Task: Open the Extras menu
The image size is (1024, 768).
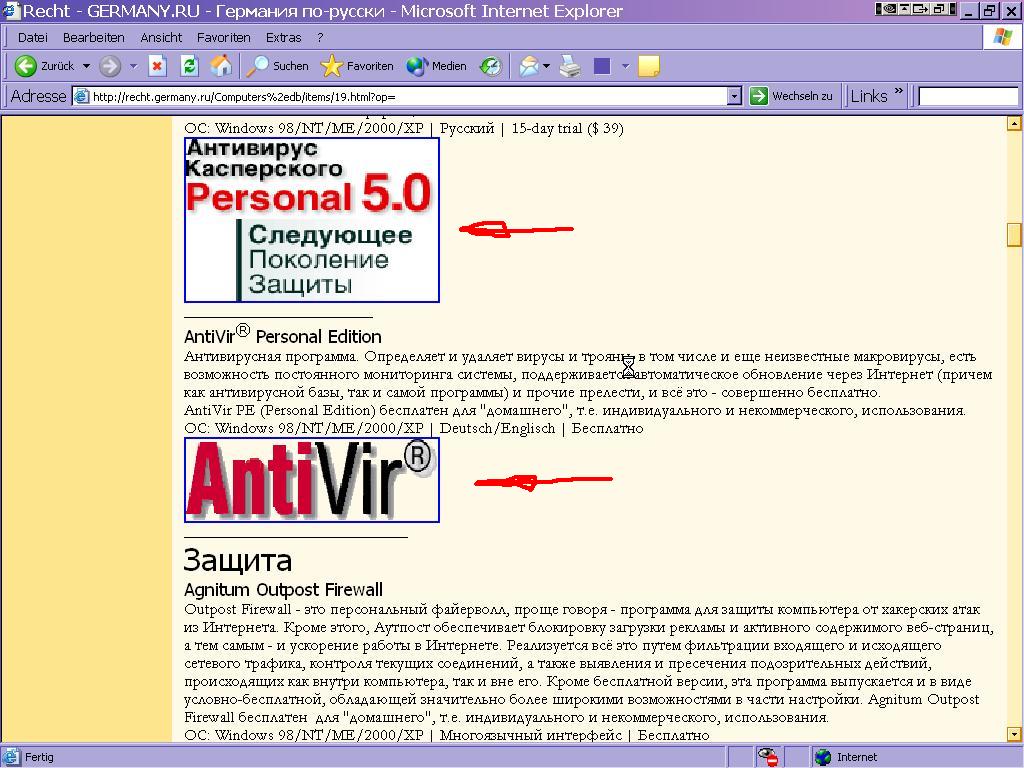Action: tap(283, 37)
